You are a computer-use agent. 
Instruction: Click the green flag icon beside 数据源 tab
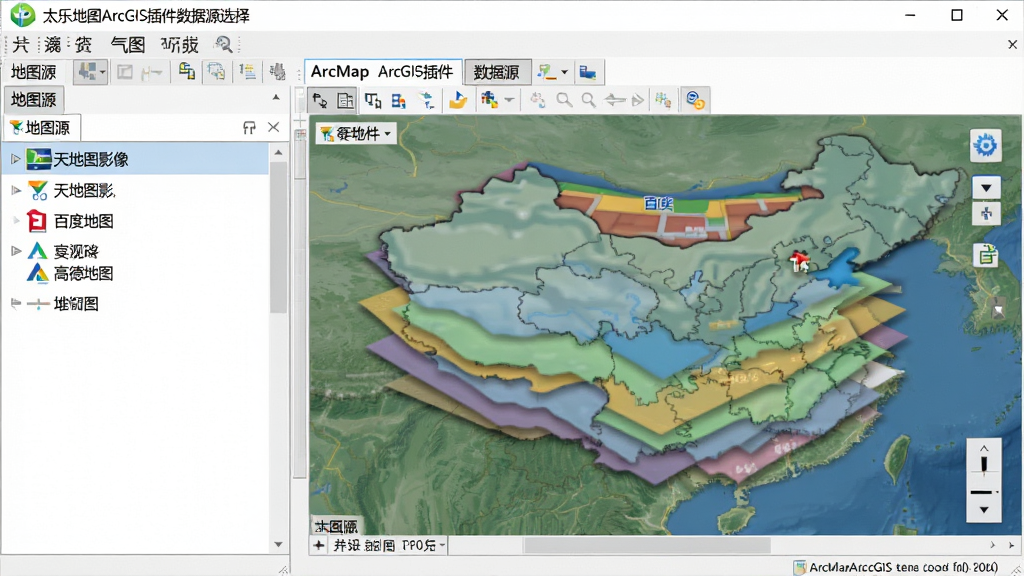[x=546, y=72]
